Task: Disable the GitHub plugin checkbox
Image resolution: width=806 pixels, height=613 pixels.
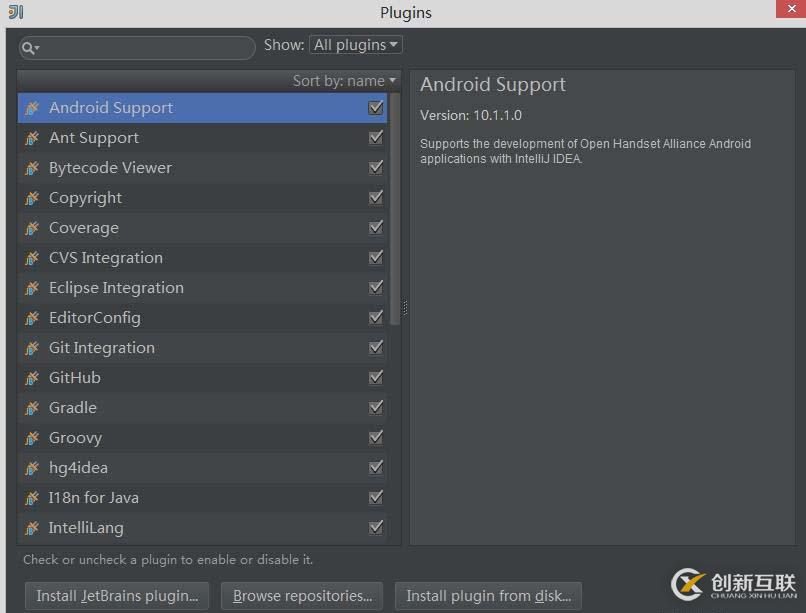Action: 376,377
